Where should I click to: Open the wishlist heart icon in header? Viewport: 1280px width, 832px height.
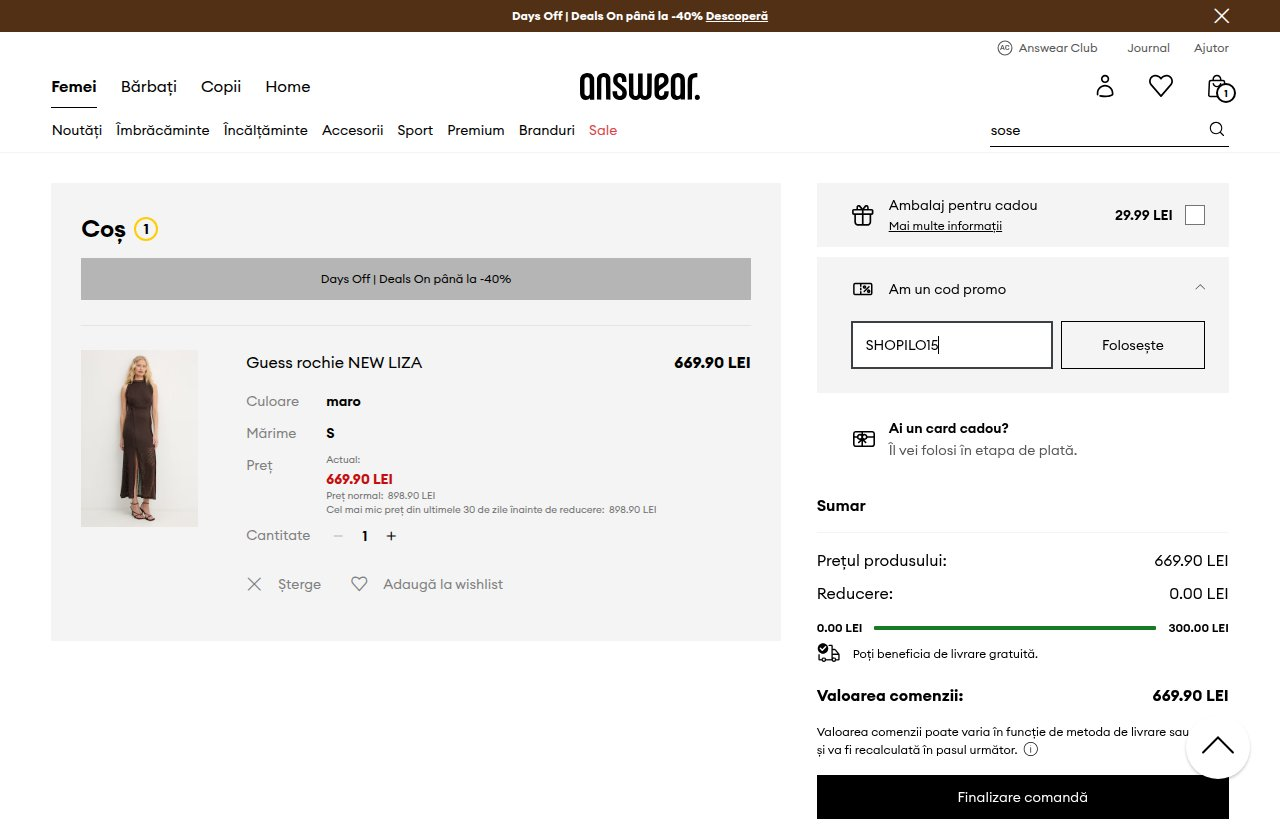(1161, 86)
